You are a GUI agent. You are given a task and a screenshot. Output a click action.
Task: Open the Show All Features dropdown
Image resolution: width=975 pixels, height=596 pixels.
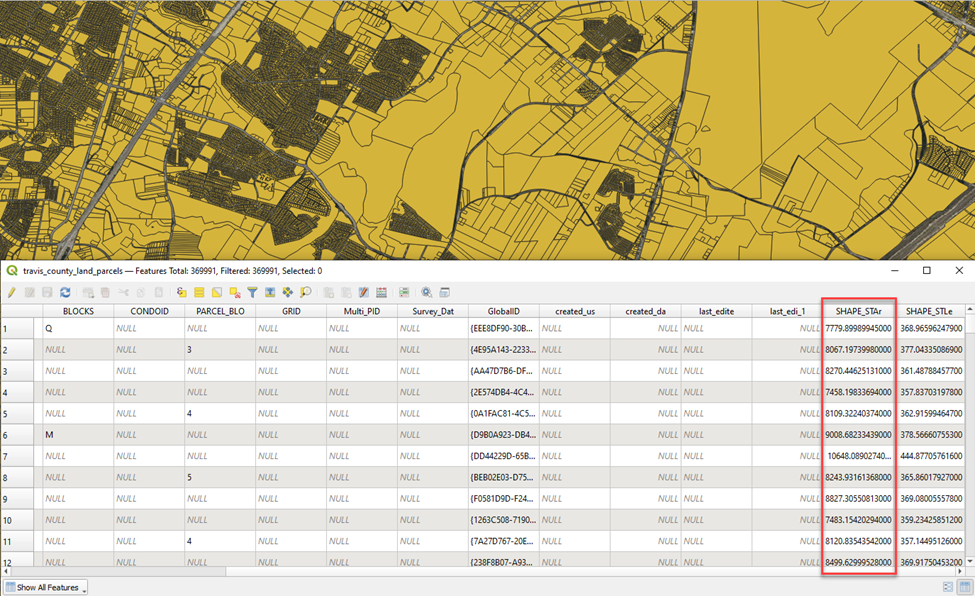point(46,587)
